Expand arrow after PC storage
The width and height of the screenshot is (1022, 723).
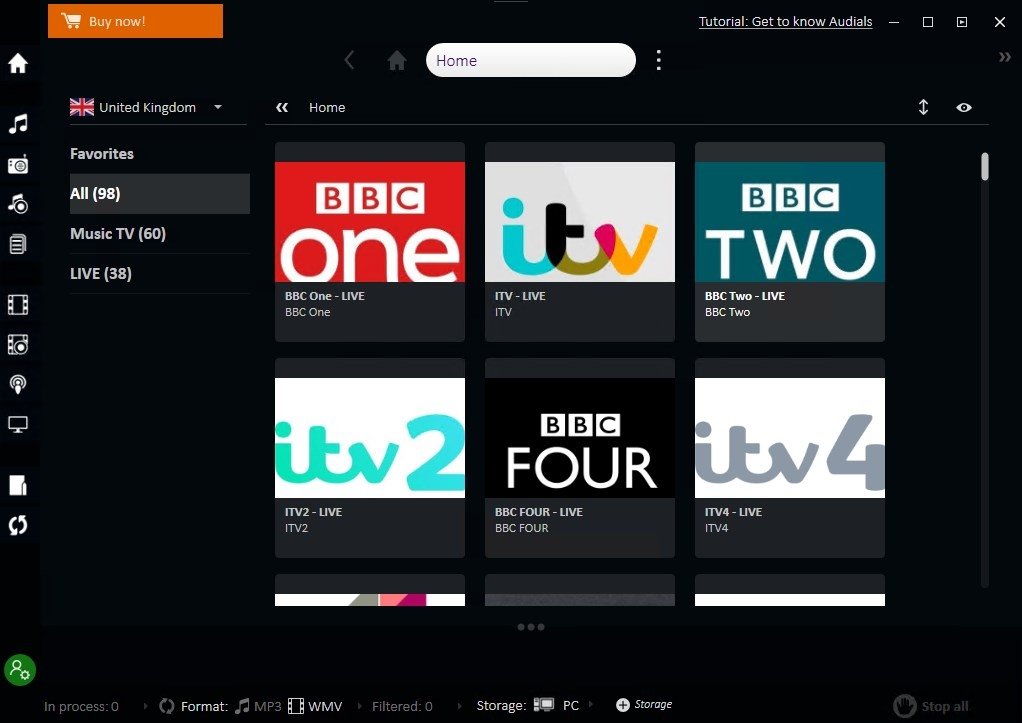coord(591,704)
